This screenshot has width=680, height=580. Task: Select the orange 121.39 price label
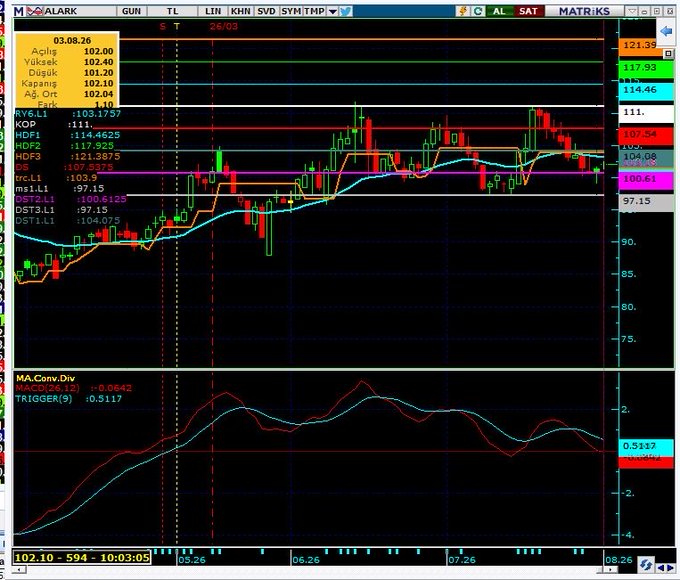[x=640, y=46]
